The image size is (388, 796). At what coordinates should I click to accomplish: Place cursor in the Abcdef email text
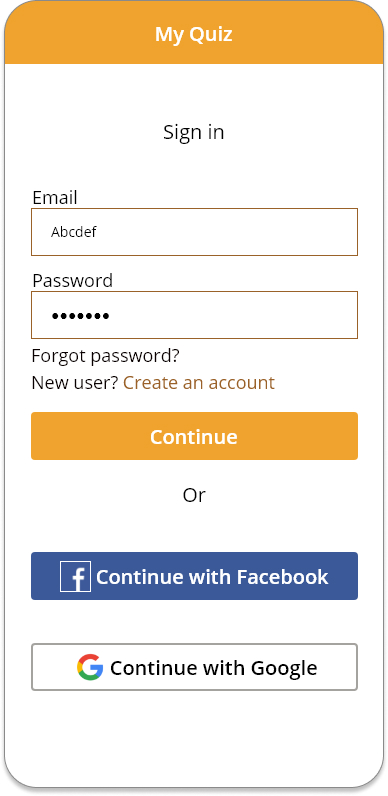74,232
